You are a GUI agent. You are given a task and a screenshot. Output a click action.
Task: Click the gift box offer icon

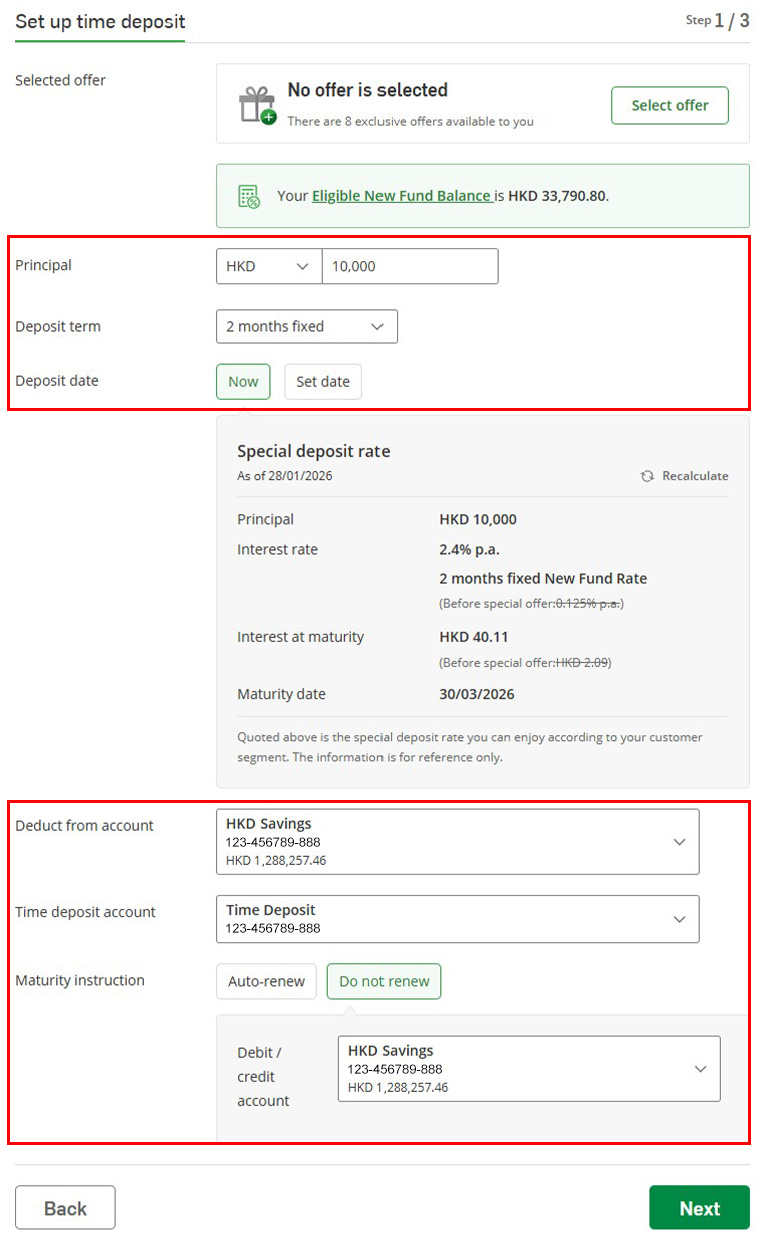256,104
